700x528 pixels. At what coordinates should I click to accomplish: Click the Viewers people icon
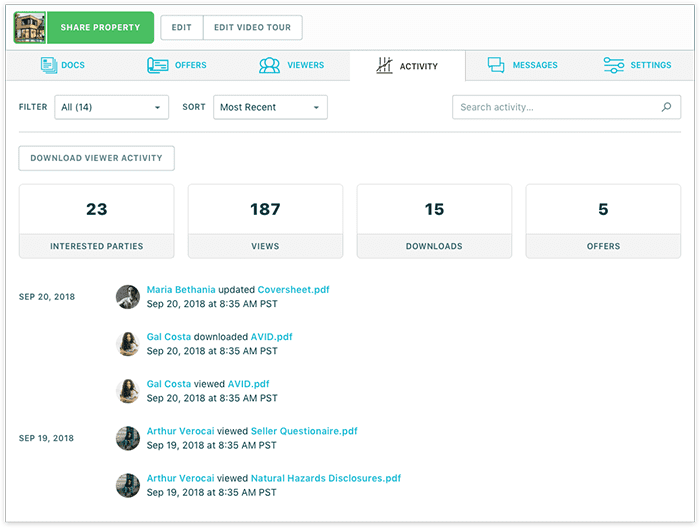(270, 65)
